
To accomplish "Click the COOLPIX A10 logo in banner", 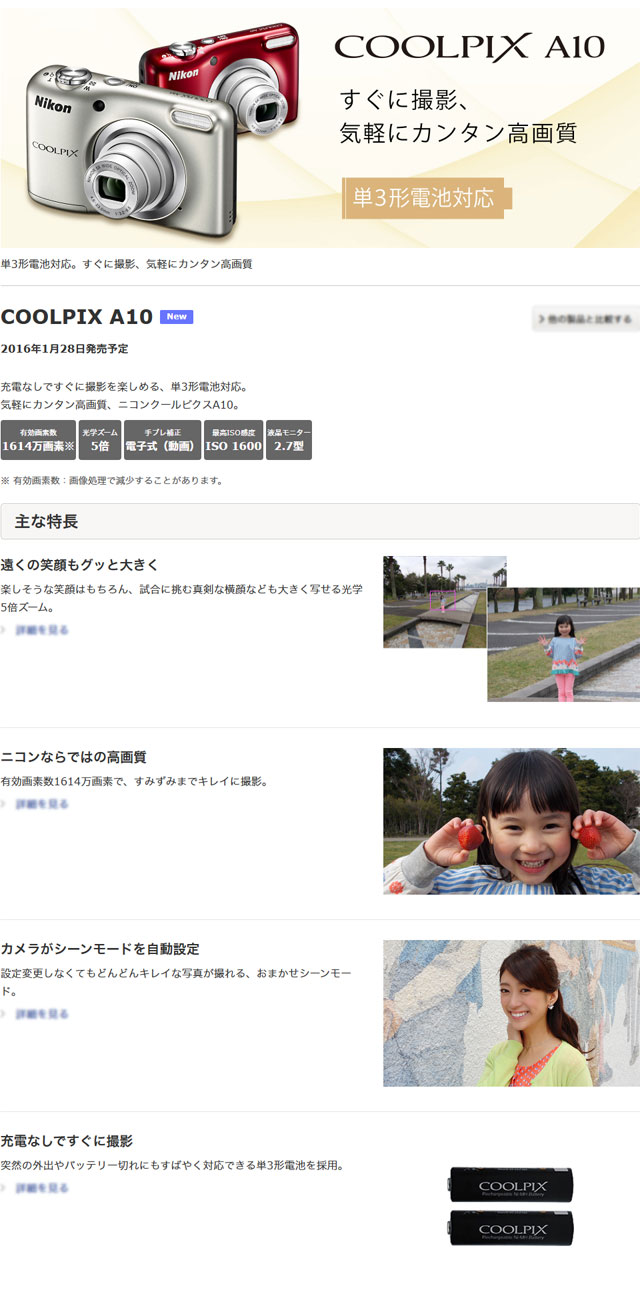I will pyautogui.click(x=469, y=46).
